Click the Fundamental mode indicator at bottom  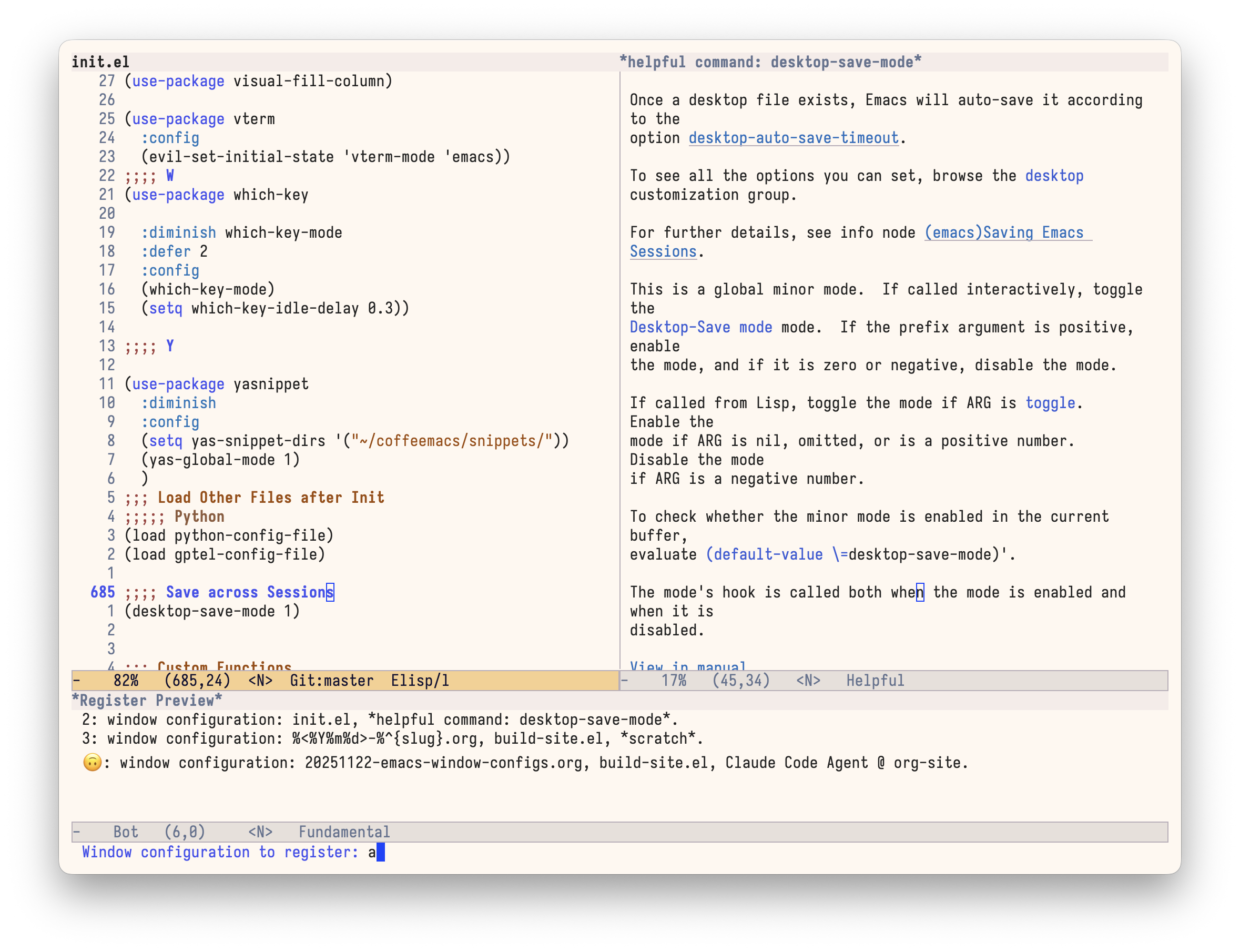(344, 832)
